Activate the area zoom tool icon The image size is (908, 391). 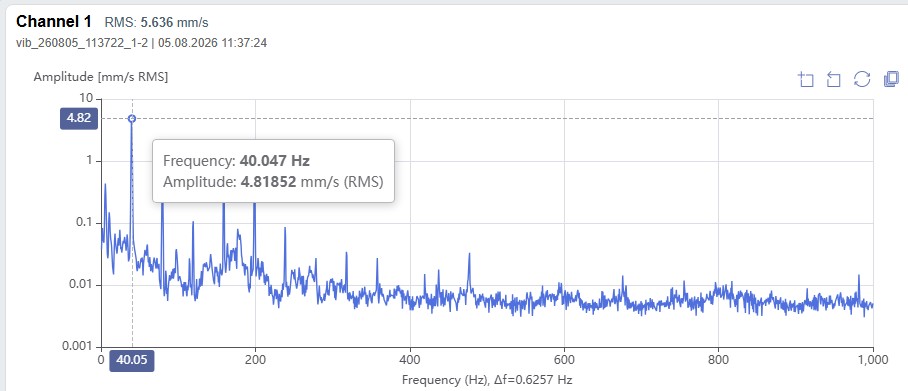click(x=806, y=79)
